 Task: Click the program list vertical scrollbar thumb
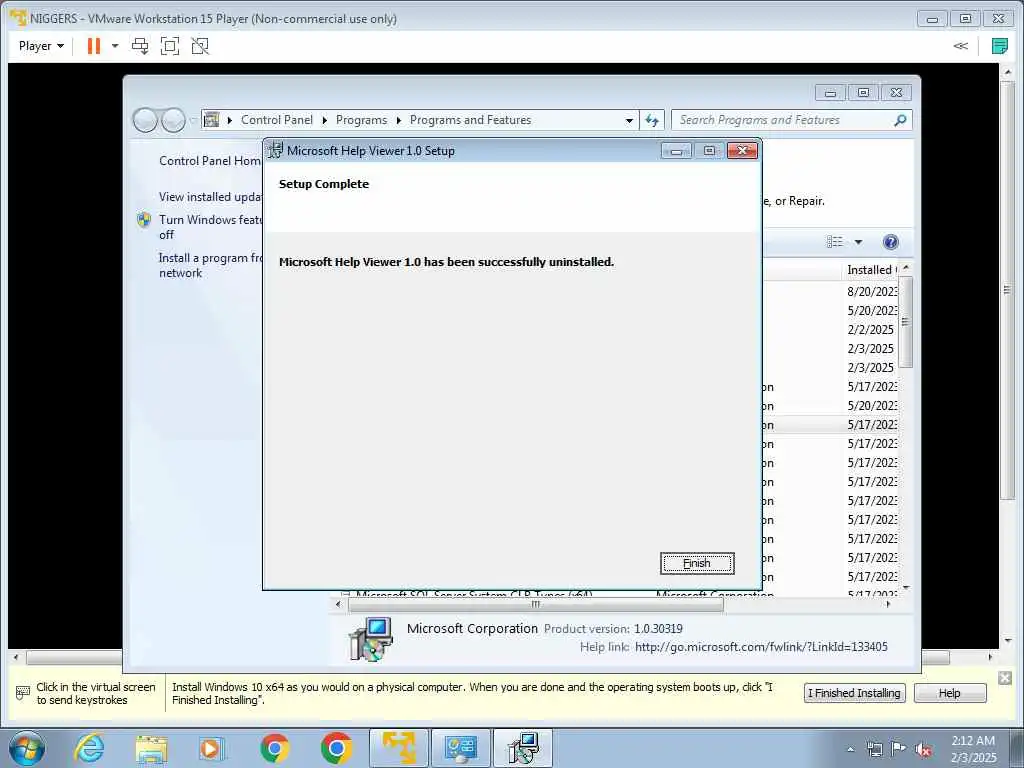pyautogui.click(x=905, y=321)
